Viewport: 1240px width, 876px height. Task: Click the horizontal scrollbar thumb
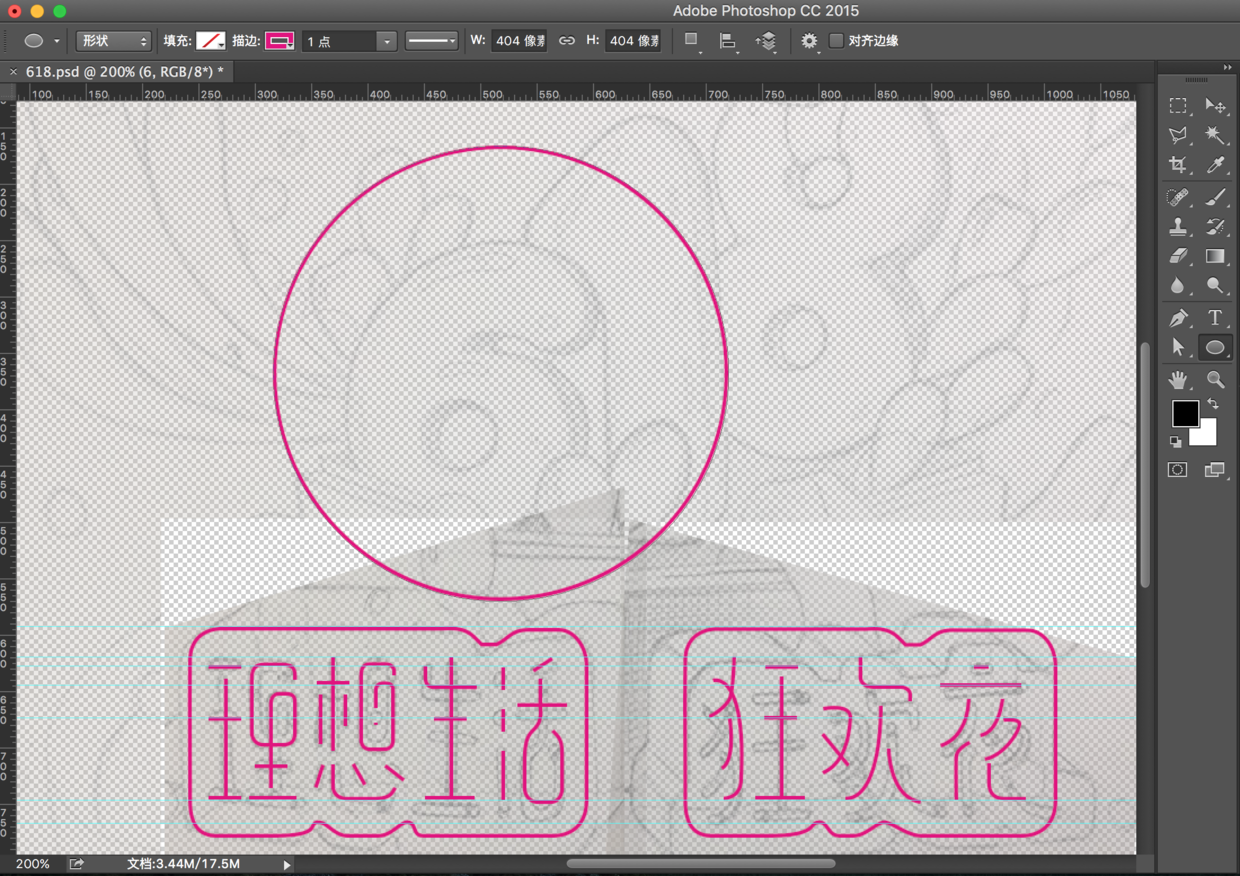coord(701,864)
